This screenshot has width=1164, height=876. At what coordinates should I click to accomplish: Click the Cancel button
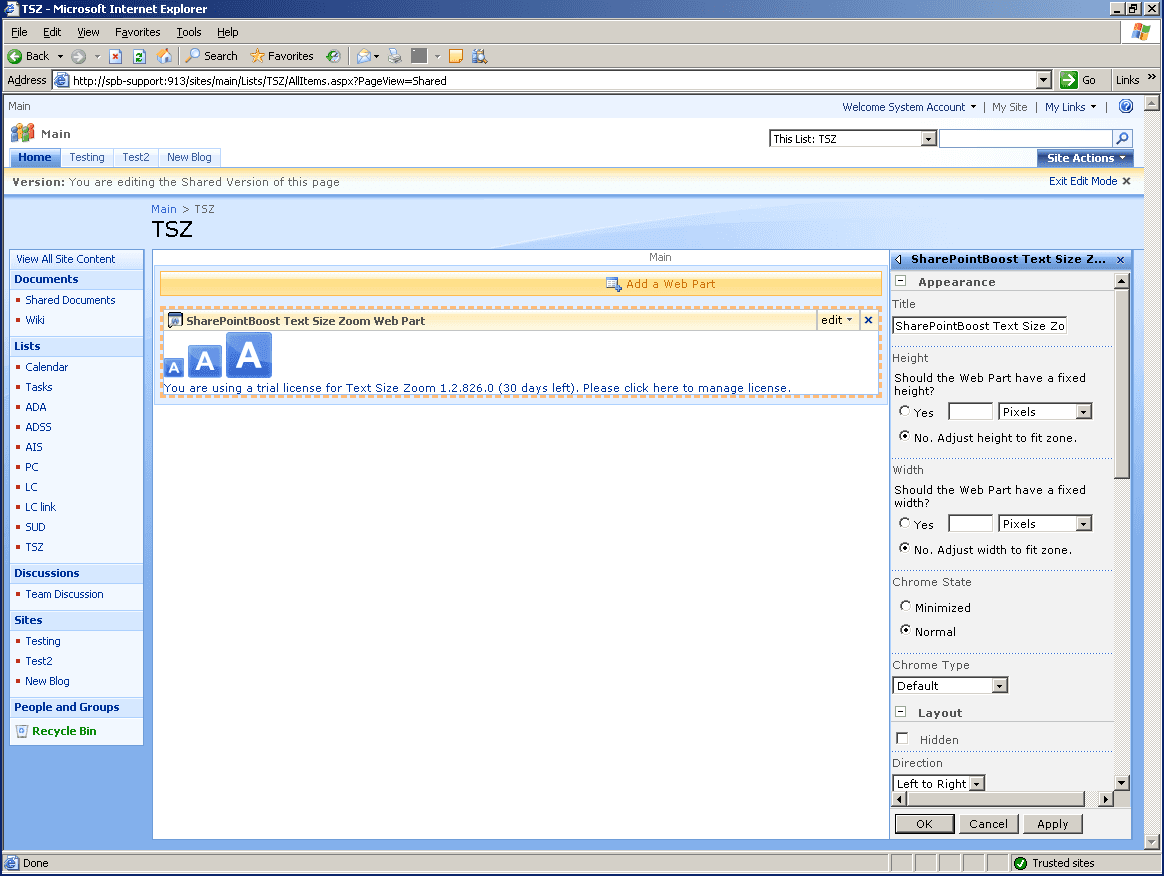pyautogui.click(x=988, y=823)
